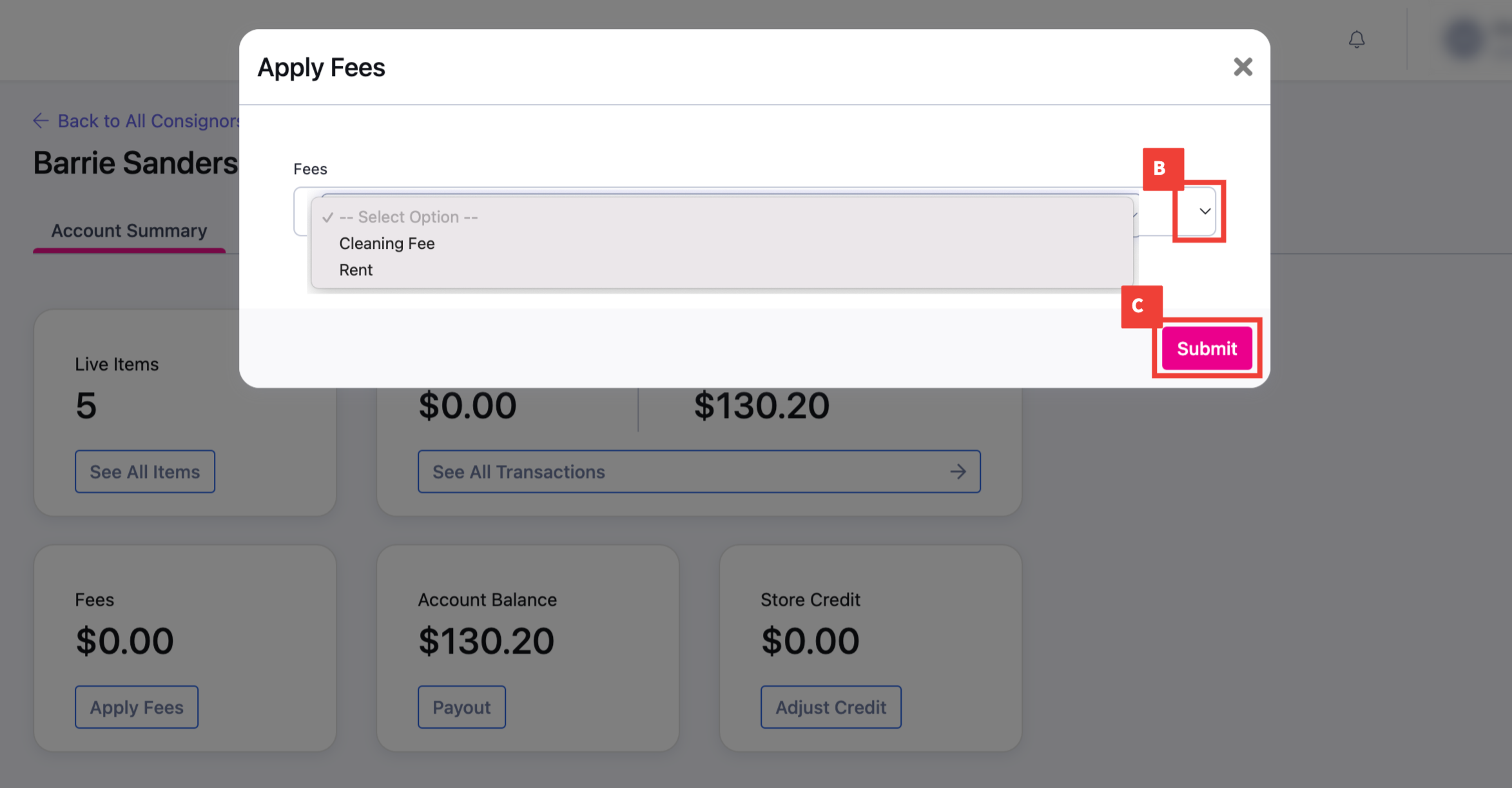1512x788 pixels.
Task: Click the Apply Fees button
Action: click(x=137, y=707)
